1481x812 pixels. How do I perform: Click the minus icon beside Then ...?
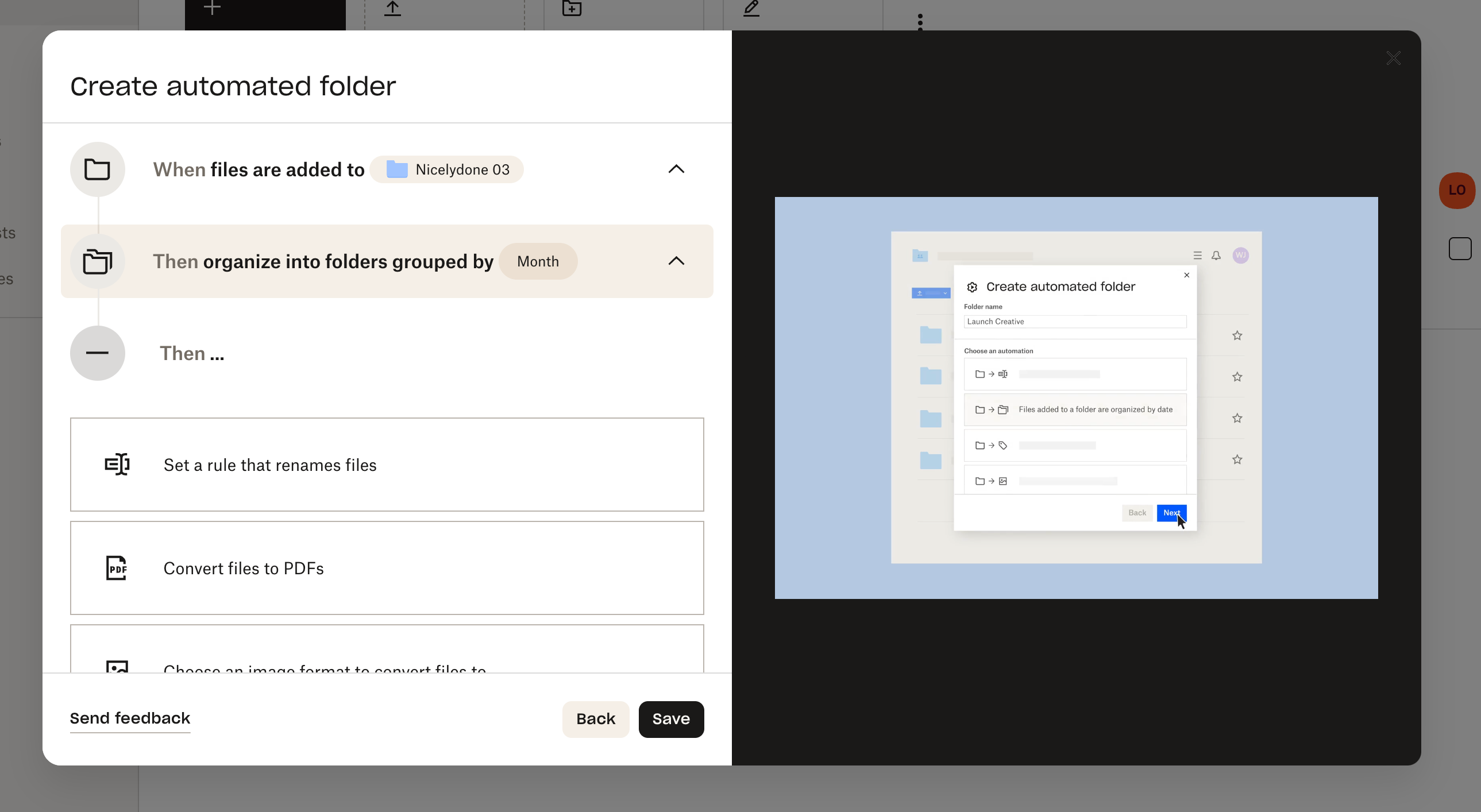coord(97,353)
